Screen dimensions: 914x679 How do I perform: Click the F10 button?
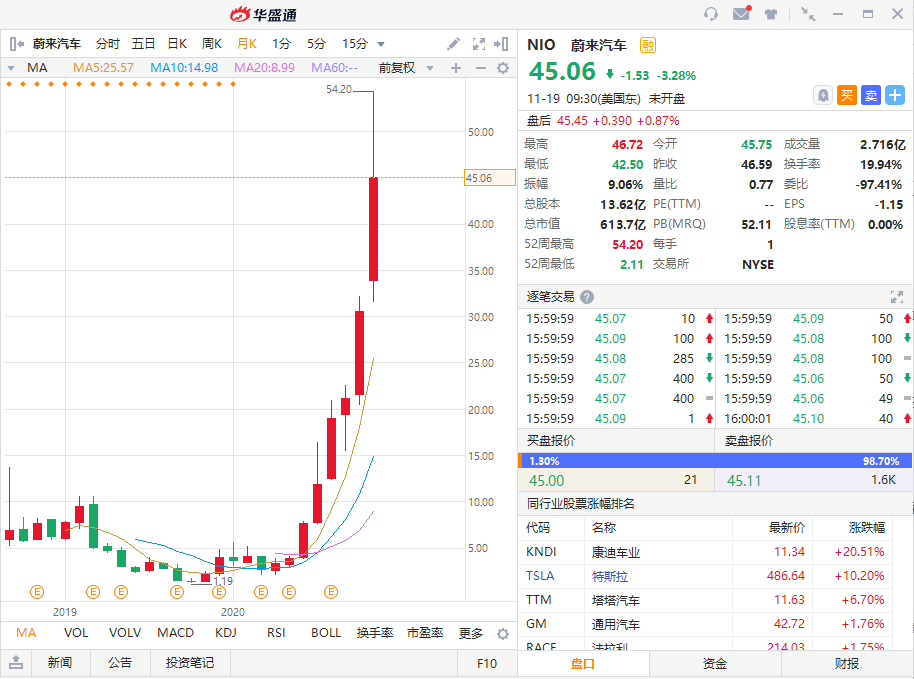point(487,663)
